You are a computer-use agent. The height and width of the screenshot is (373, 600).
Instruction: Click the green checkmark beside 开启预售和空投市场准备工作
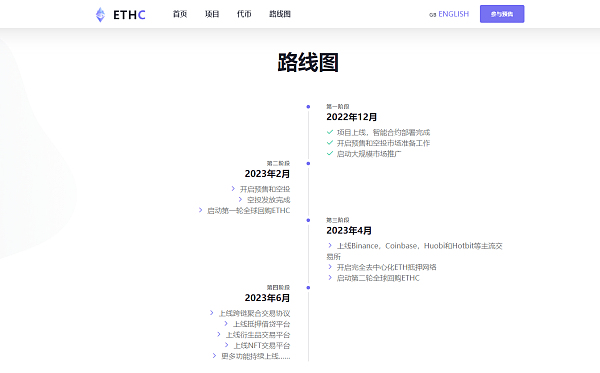(x=330, y=143)
